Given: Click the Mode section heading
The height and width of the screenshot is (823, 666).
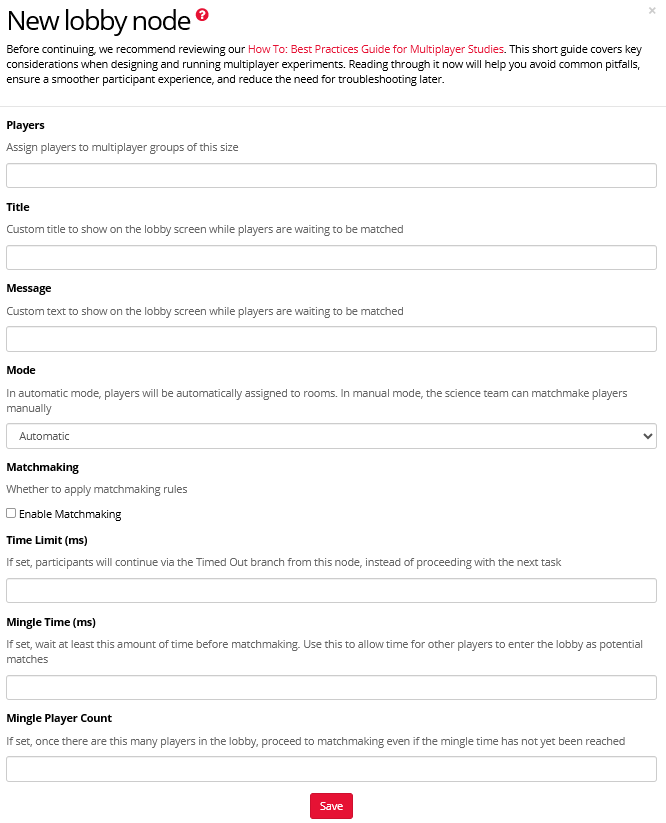Looking at the screenshot, I should [x=20, y=369].
